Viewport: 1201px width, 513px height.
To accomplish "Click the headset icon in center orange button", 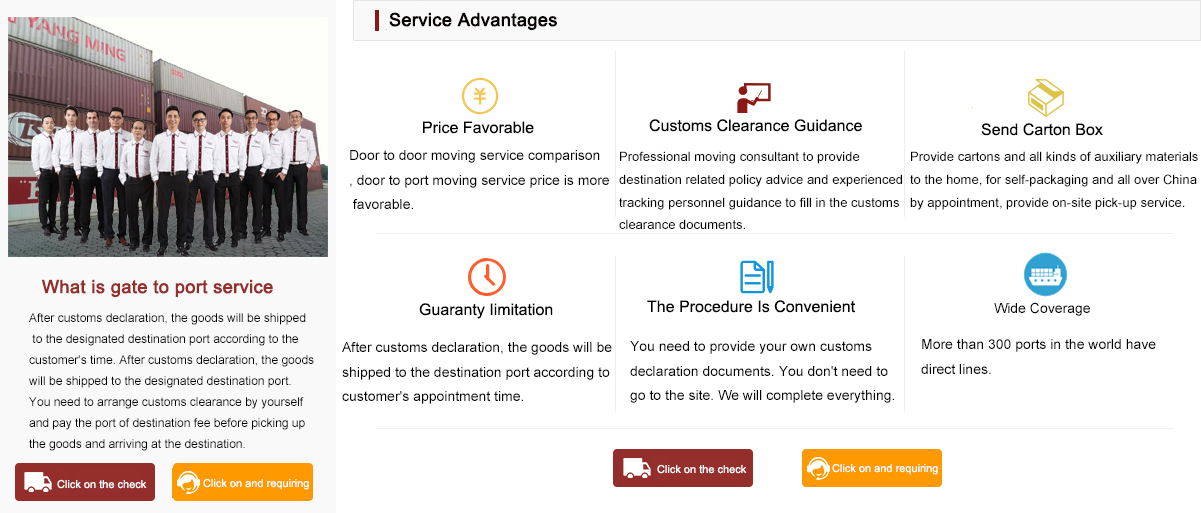I will [x=818, y=468].
